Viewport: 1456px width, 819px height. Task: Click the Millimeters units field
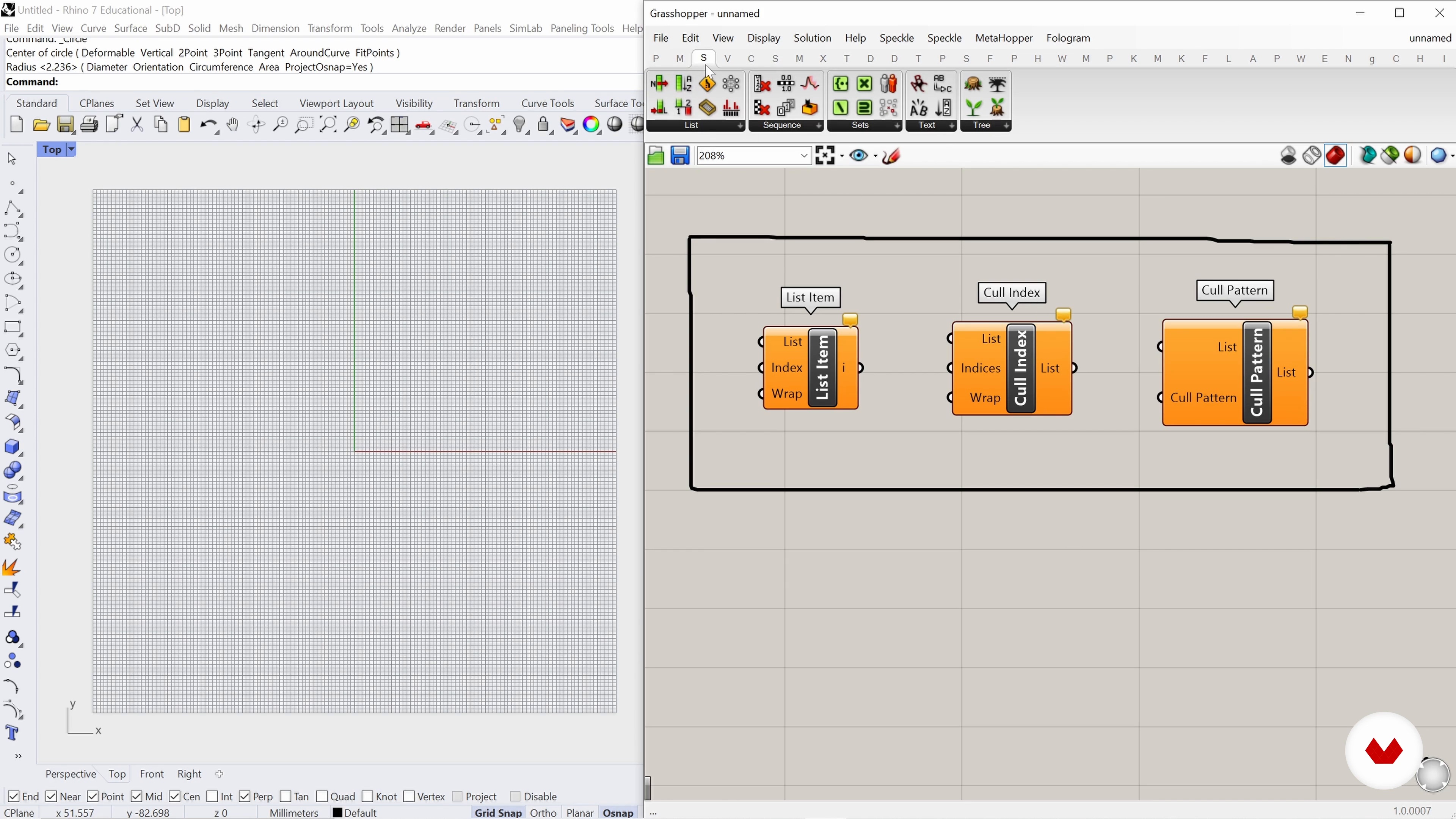point(294,813)
